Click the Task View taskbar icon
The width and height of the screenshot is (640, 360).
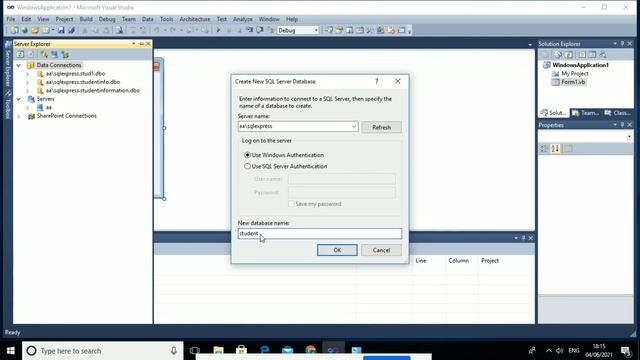pyautogui.click(x=195, y=350)
